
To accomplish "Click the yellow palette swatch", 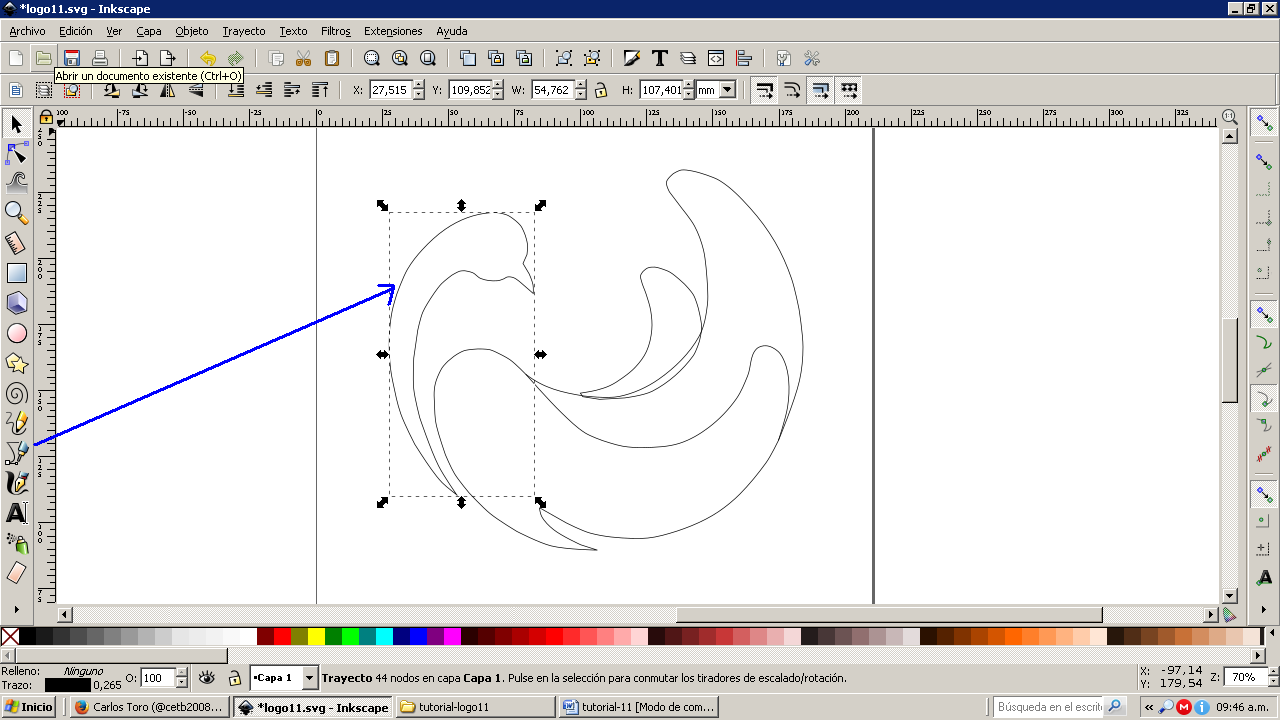I will (316, 636).
